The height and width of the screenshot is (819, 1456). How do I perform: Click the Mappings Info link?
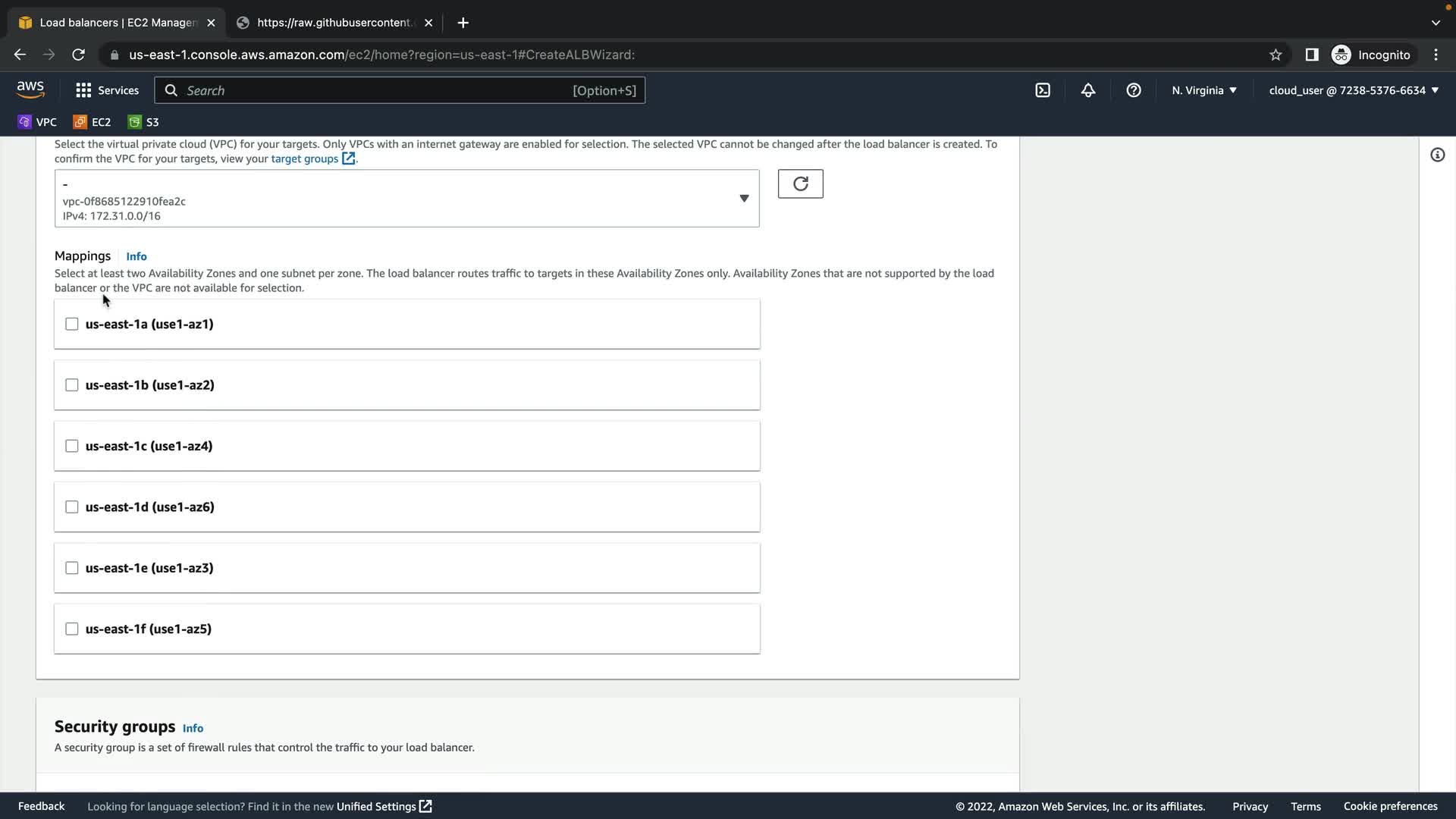coord(136,256)
